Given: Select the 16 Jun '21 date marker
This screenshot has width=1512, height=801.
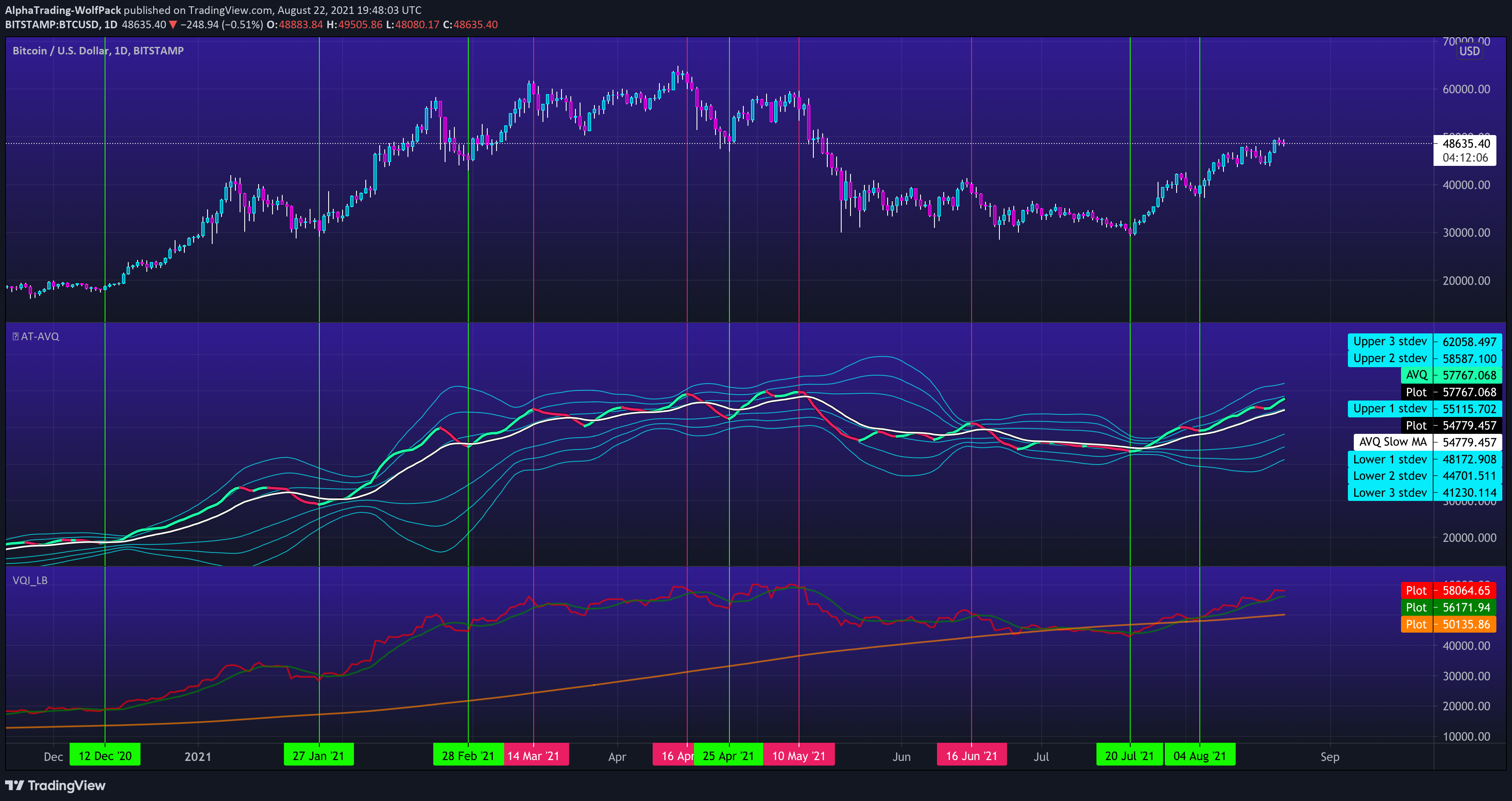Looking at the screenshot, I should click(972, 756).
